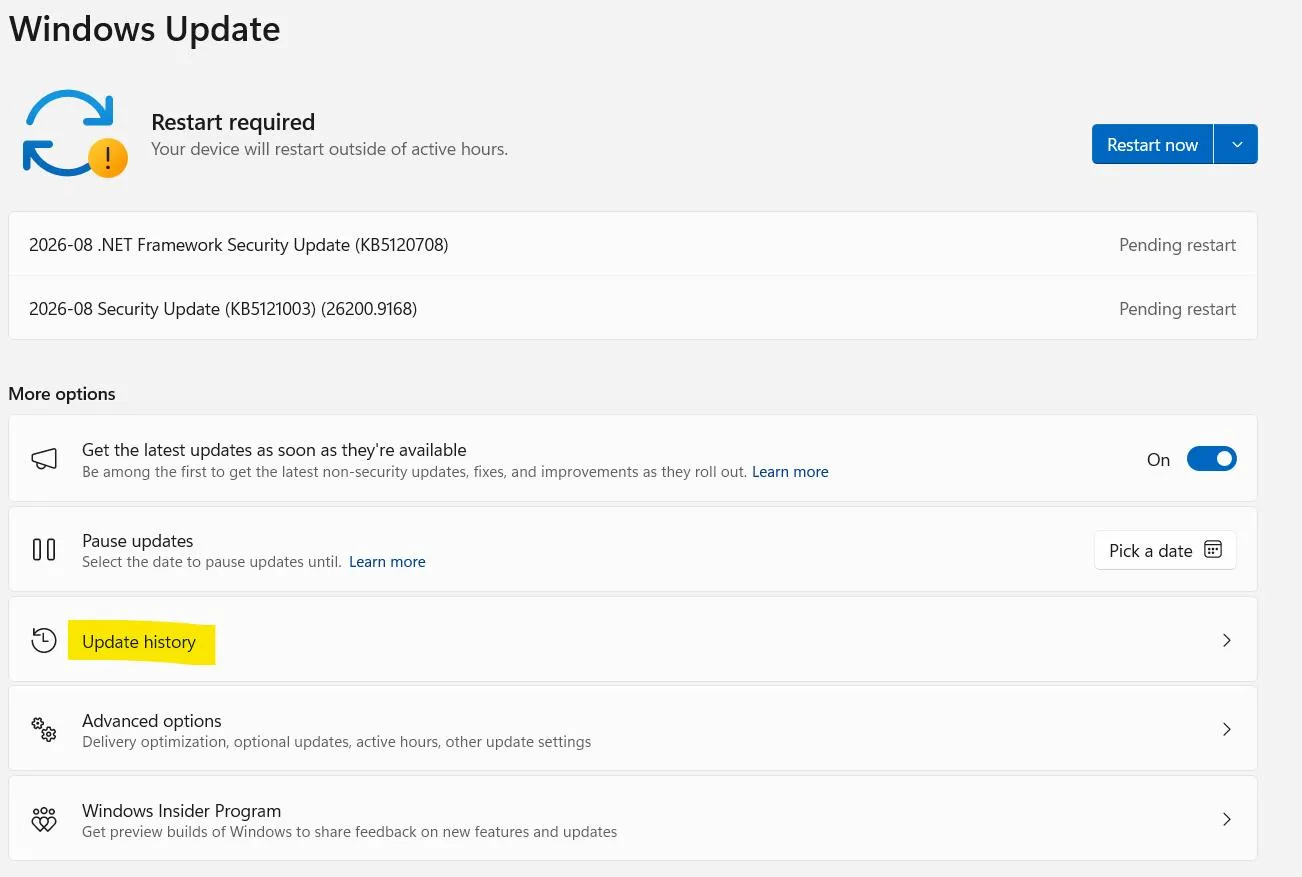Click the More options section heading

(62, 394)
